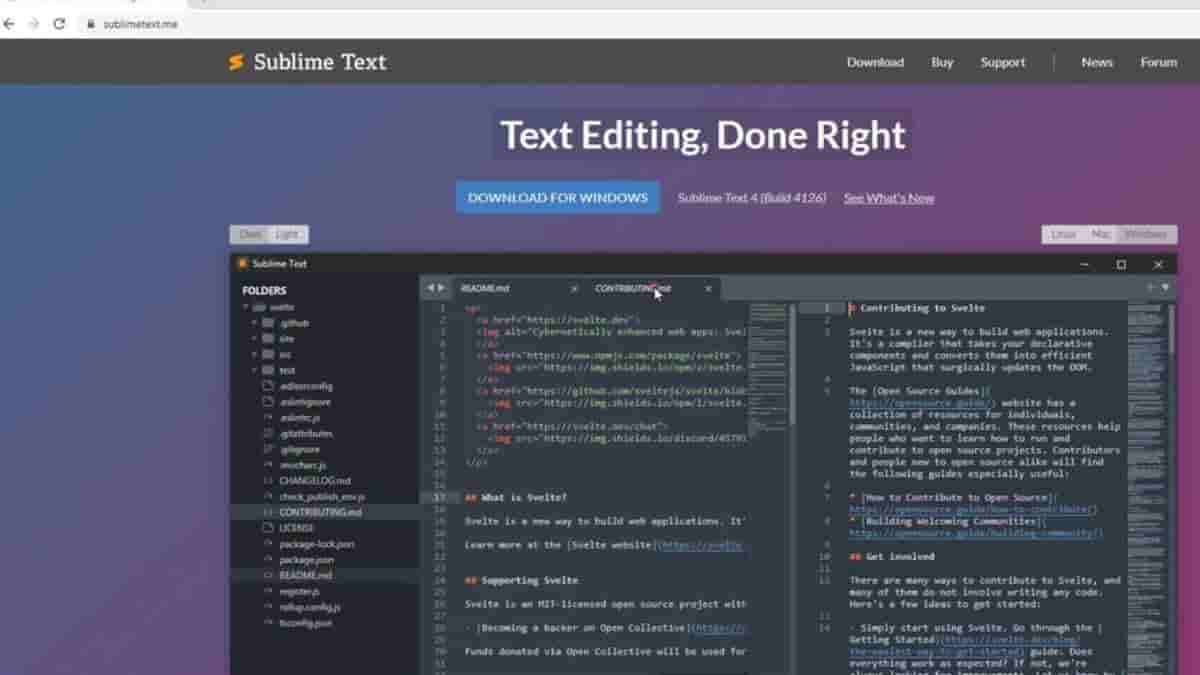Switch the screenshot to Mac
This screenshot has width=1200, height=675.
coord(1099,233)
